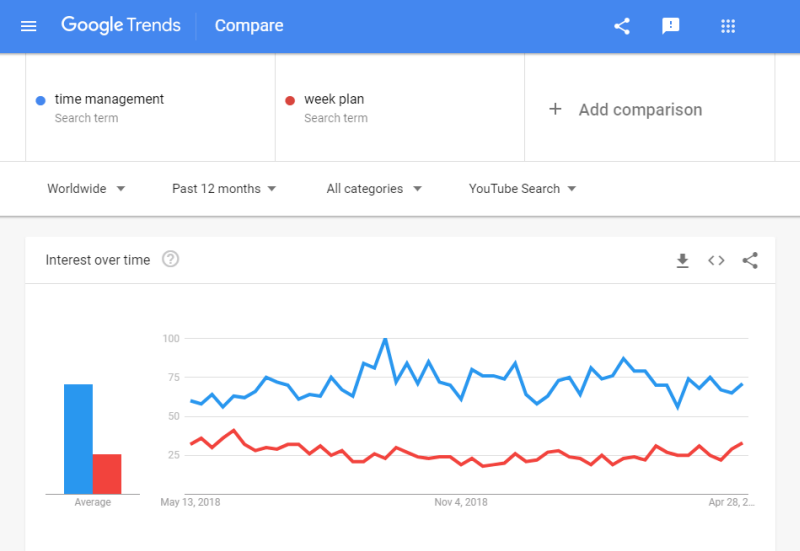Open embed code for chart
Viewport: 800px width, 551px height.
[x=716, y=261]
